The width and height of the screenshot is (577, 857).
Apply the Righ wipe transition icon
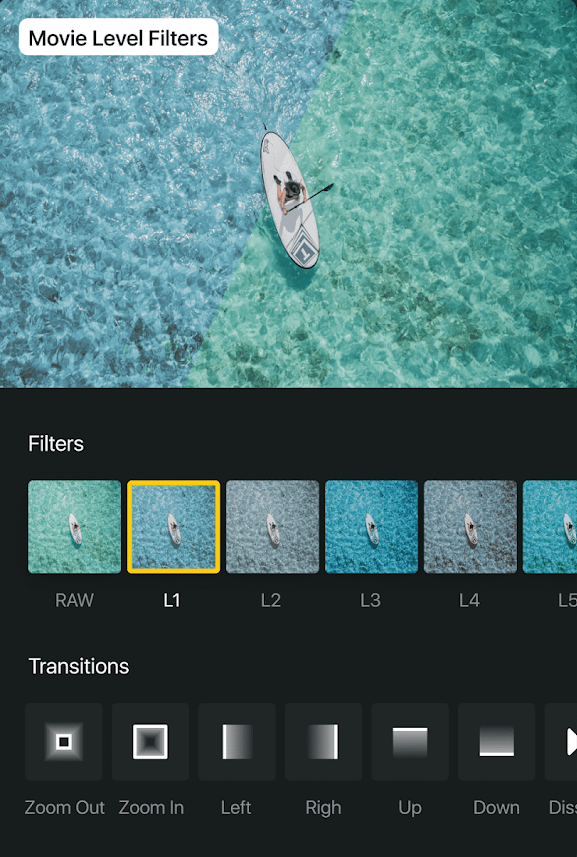323,742
